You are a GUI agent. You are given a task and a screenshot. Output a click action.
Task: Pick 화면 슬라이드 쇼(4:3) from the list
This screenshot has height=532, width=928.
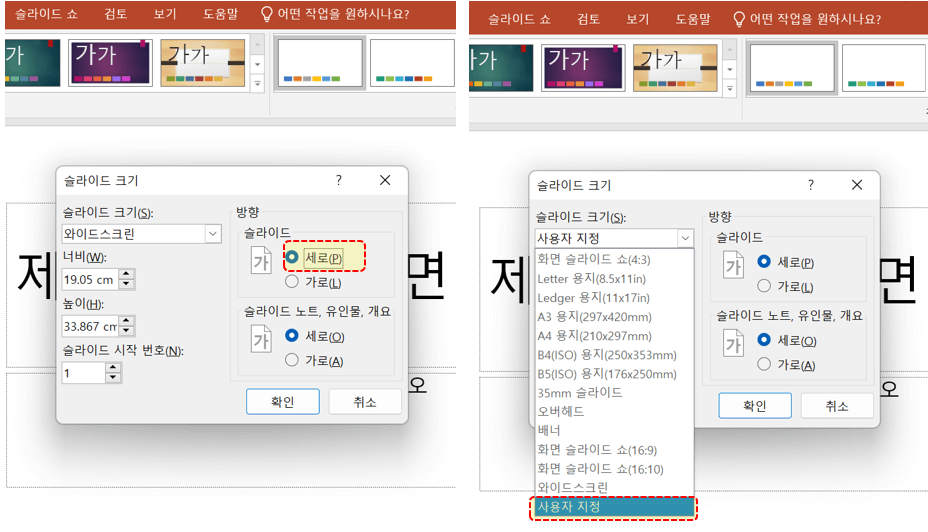coord(614,259)
